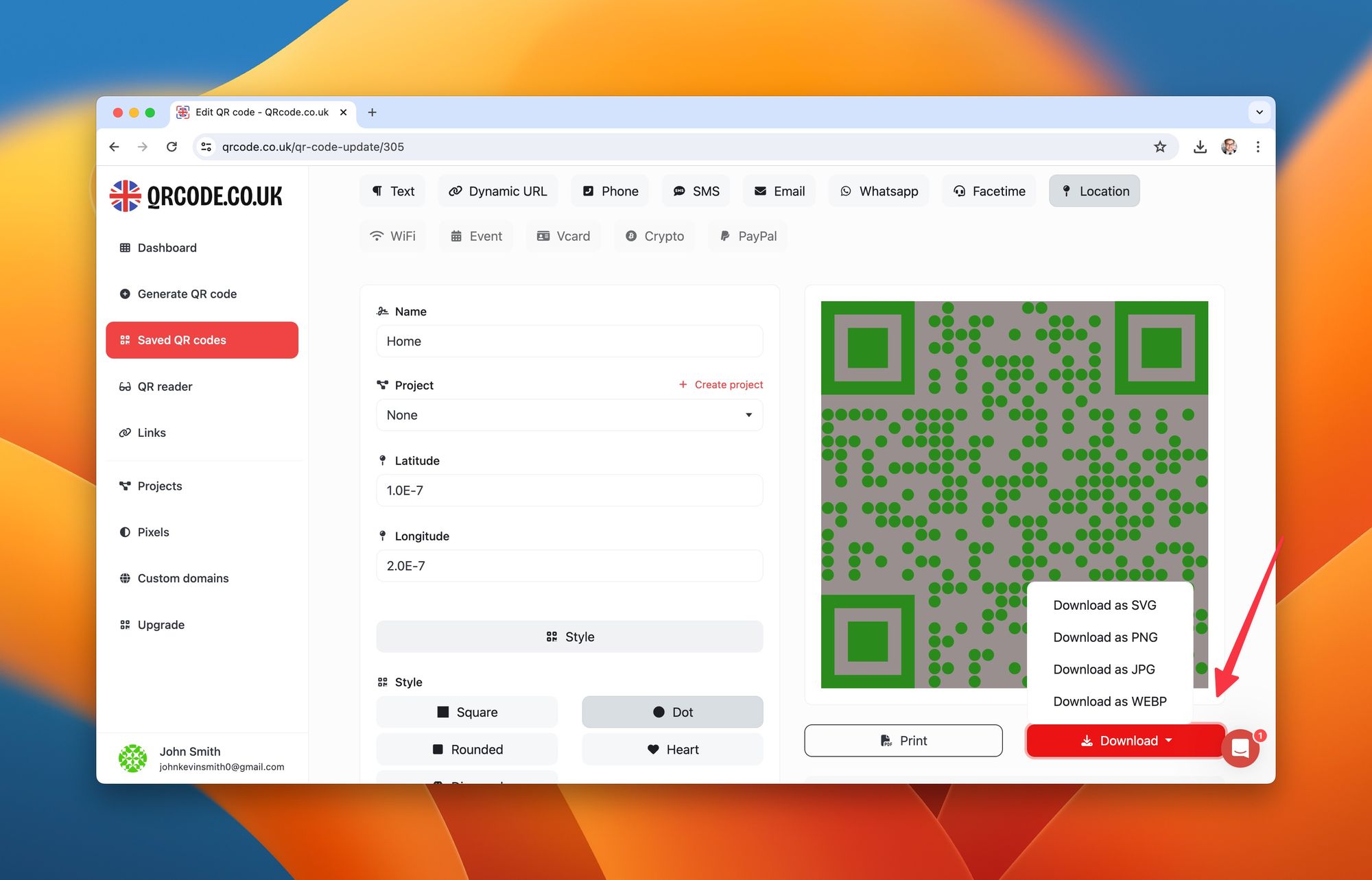Reload the current page
This screenshot has height=880, width=1372.
(x=171, y=147)
